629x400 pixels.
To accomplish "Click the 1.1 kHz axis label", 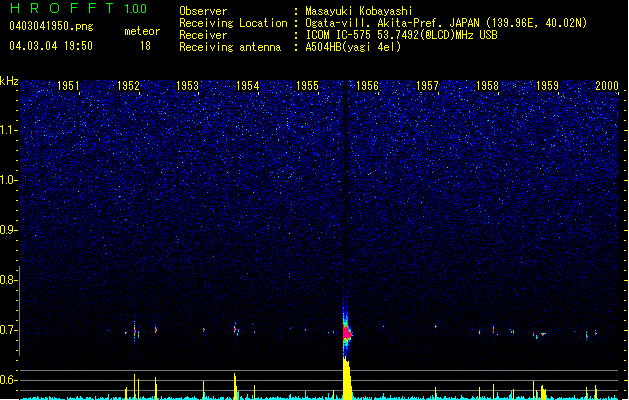I will pyautogui.click(x=8, y=130).
